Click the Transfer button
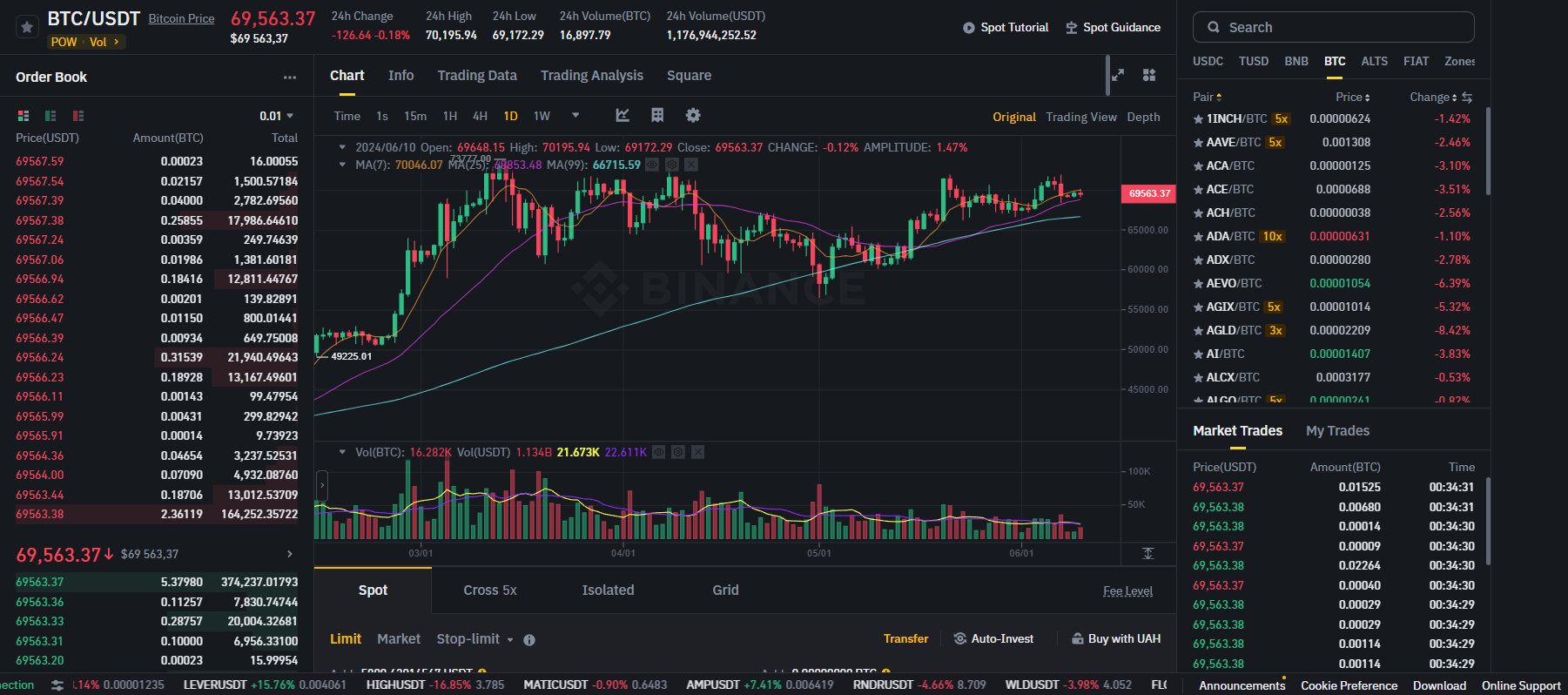The image size is (1568, 695). 905,638
